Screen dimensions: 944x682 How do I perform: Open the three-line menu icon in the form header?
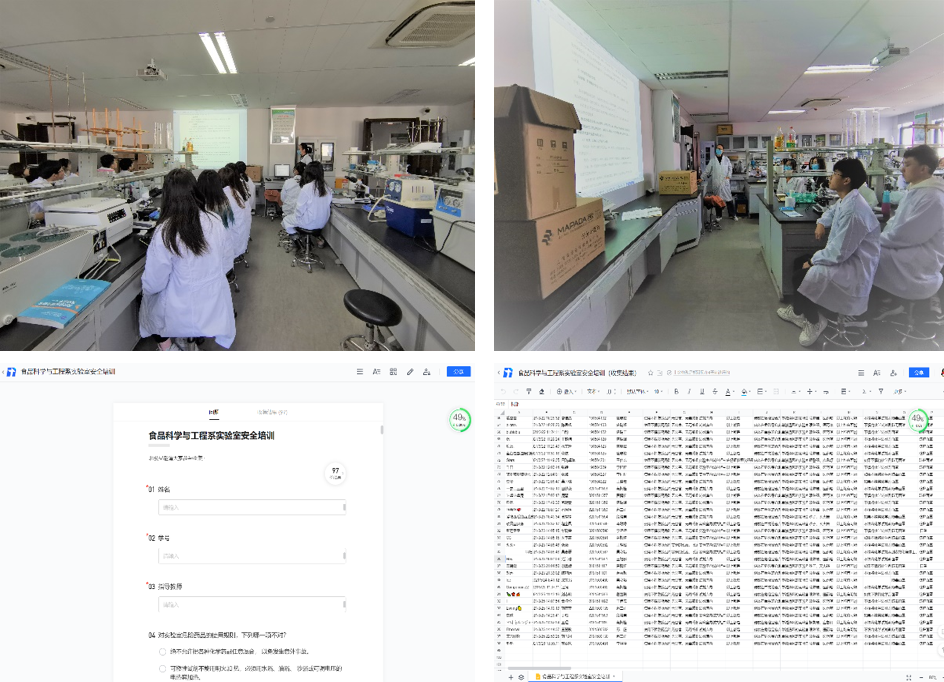tap(359, 372)
